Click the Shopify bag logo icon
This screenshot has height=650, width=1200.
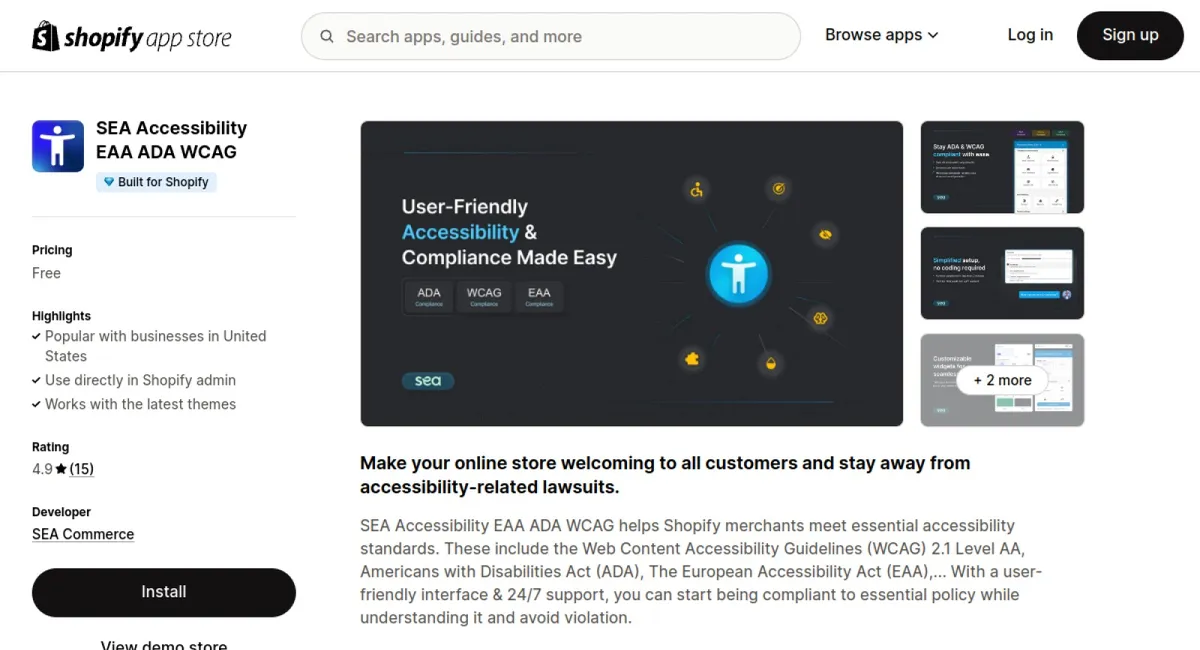tap(46, 36)
